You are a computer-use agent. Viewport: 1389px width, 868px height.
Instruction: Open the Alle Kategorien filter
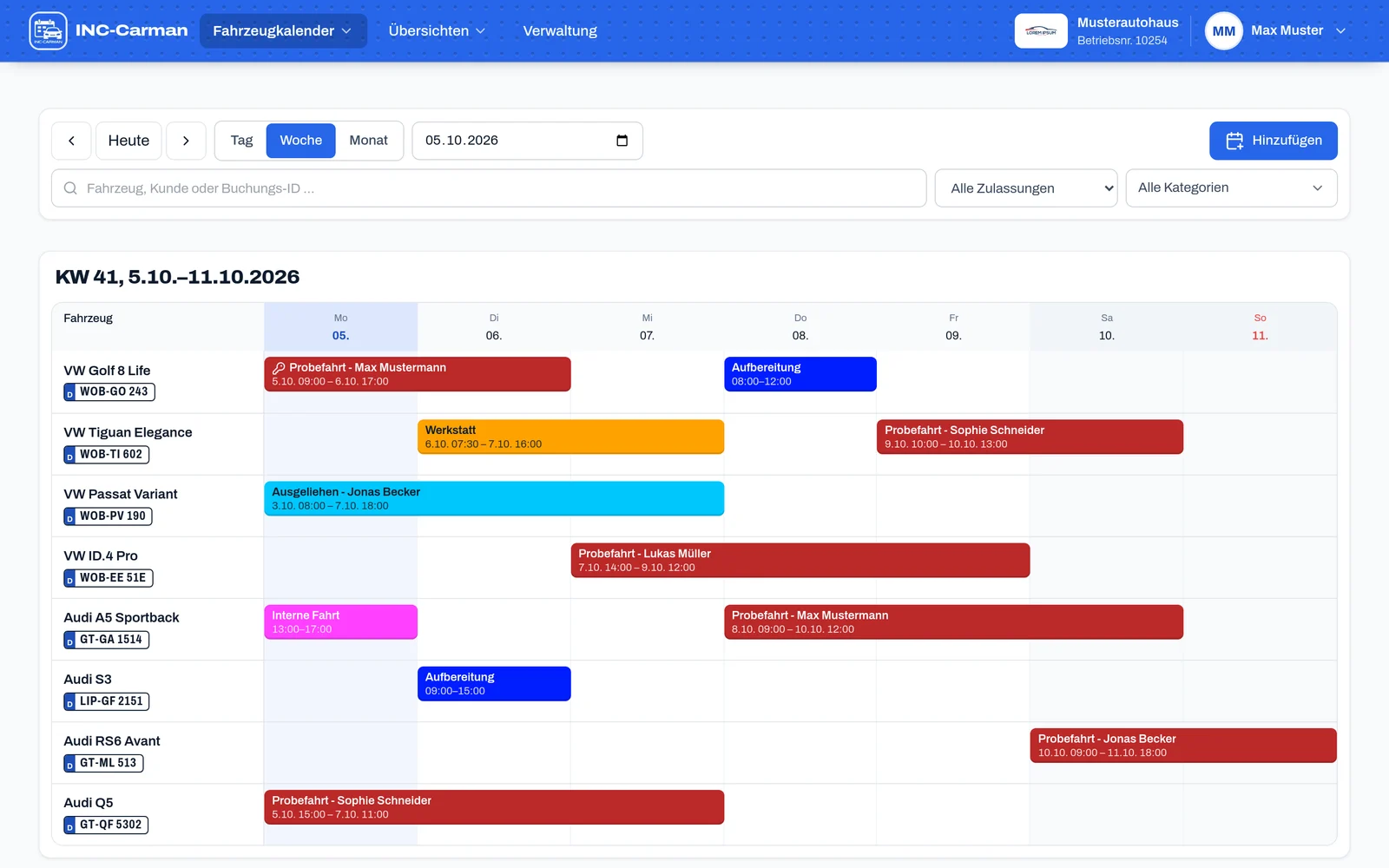tap(1231, 188)
